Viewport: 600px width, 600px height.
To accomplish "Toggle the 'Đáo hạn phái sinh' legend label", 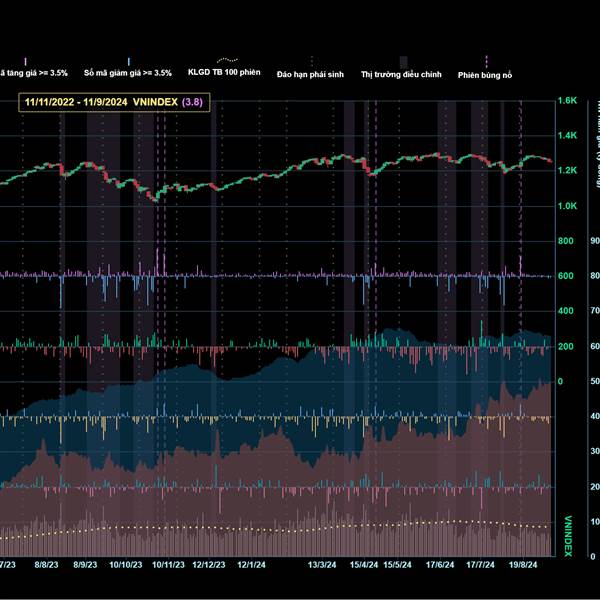I will [312, 73].
